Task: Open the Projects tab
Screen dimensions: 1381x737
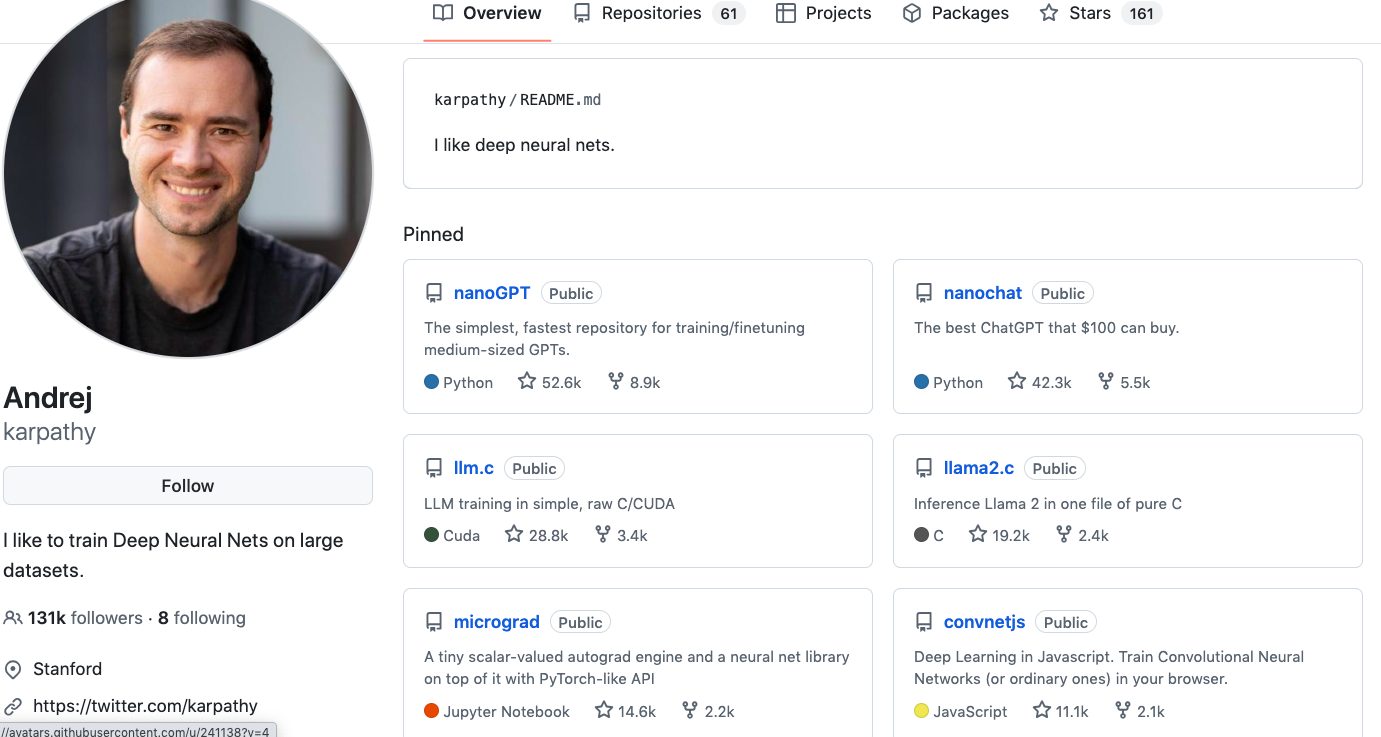Action: click(838, 13)
